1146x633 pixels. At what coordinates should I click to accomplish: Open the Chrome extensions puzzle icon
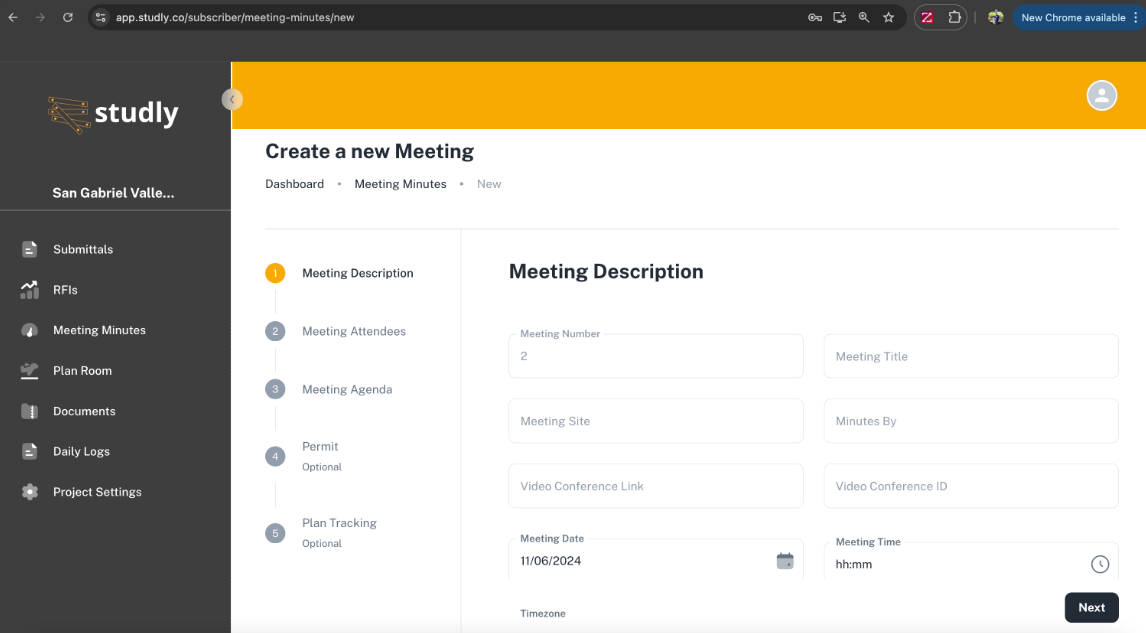click(955, 17)
